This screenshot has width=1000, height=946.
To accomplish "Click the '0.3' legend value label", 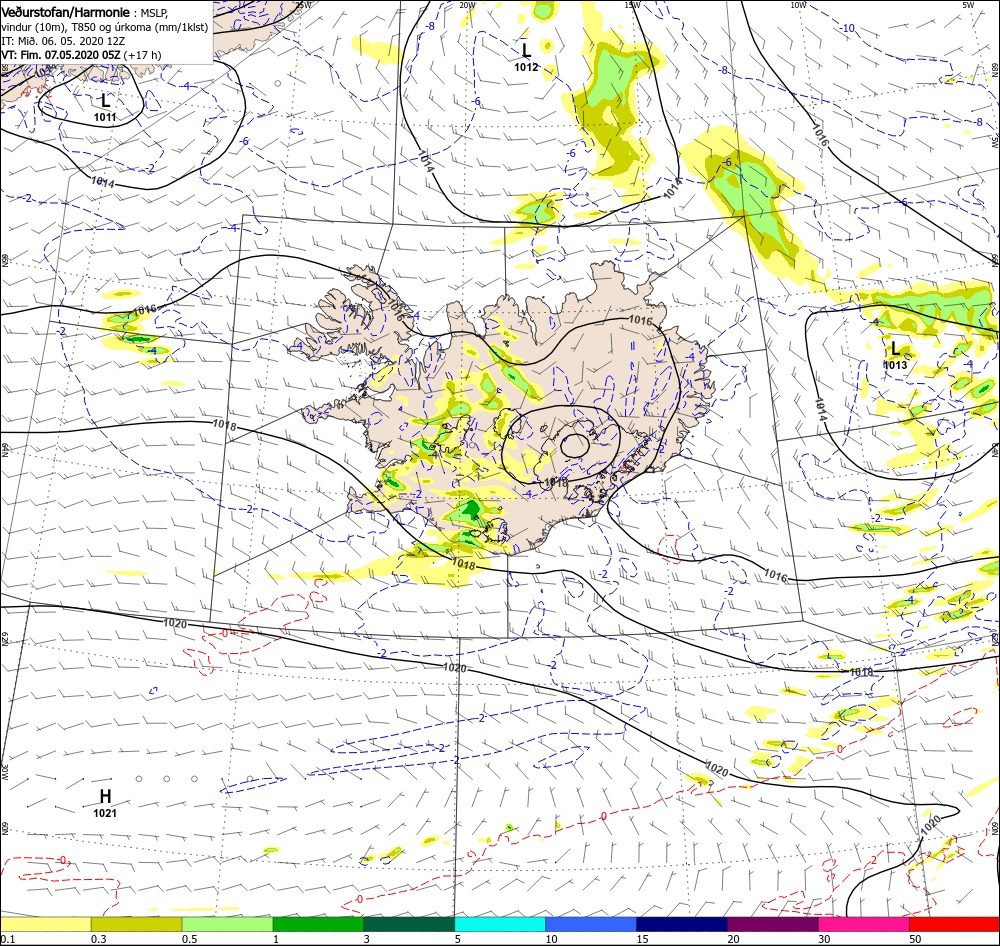I will pos(98,940).
